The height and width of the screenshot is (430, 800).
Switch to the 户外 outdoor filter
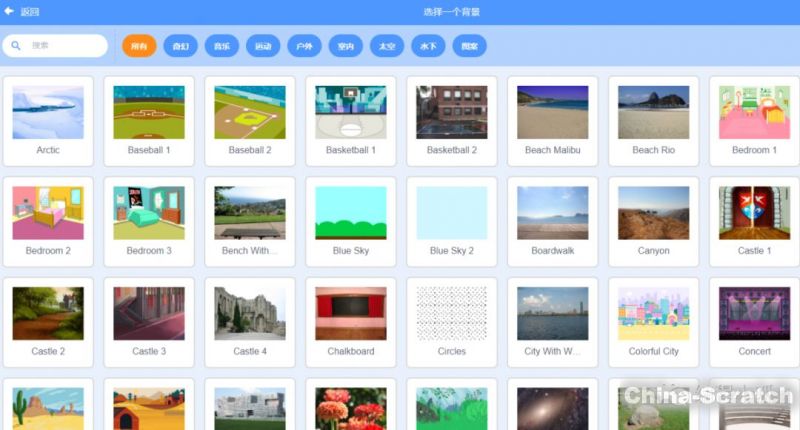tap(304, 46)
